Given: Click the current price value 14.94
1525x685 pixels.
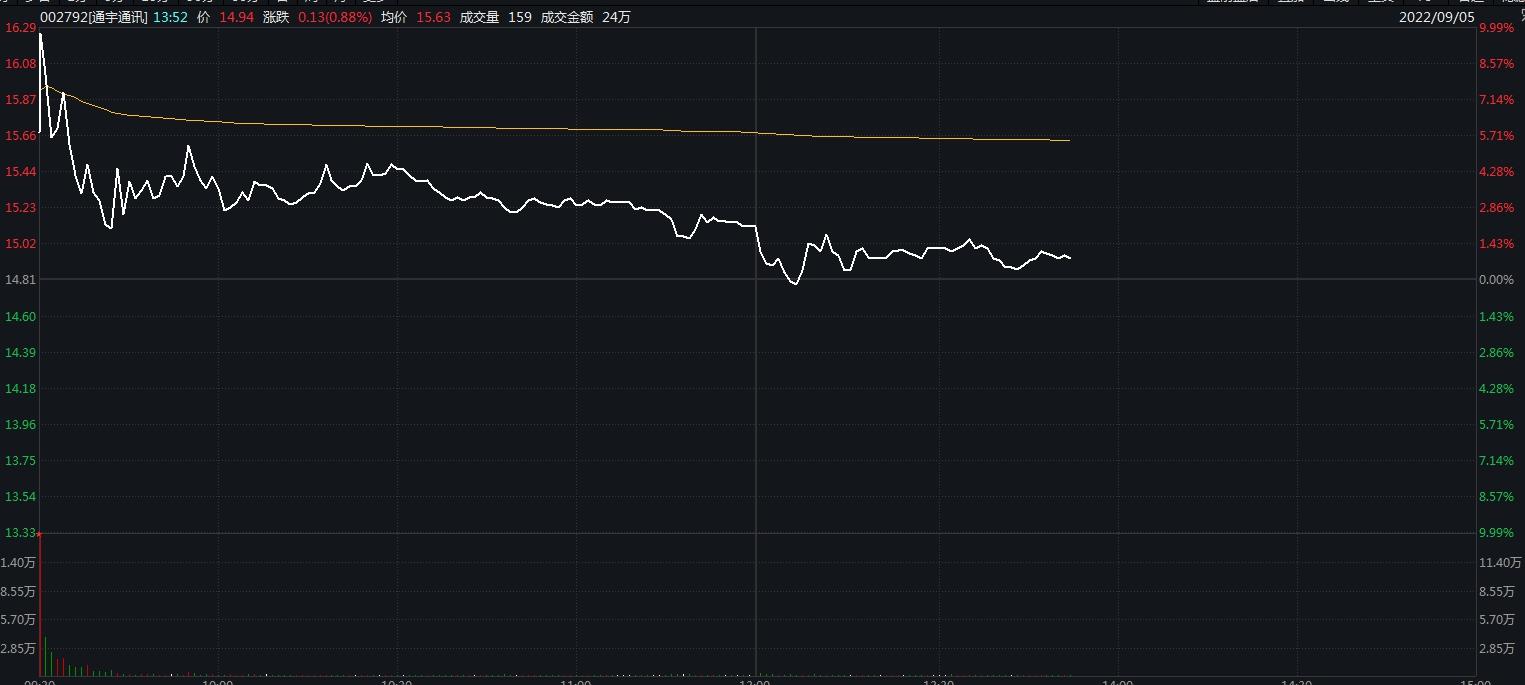Looking at the screenshot, I should pos(236,17).
